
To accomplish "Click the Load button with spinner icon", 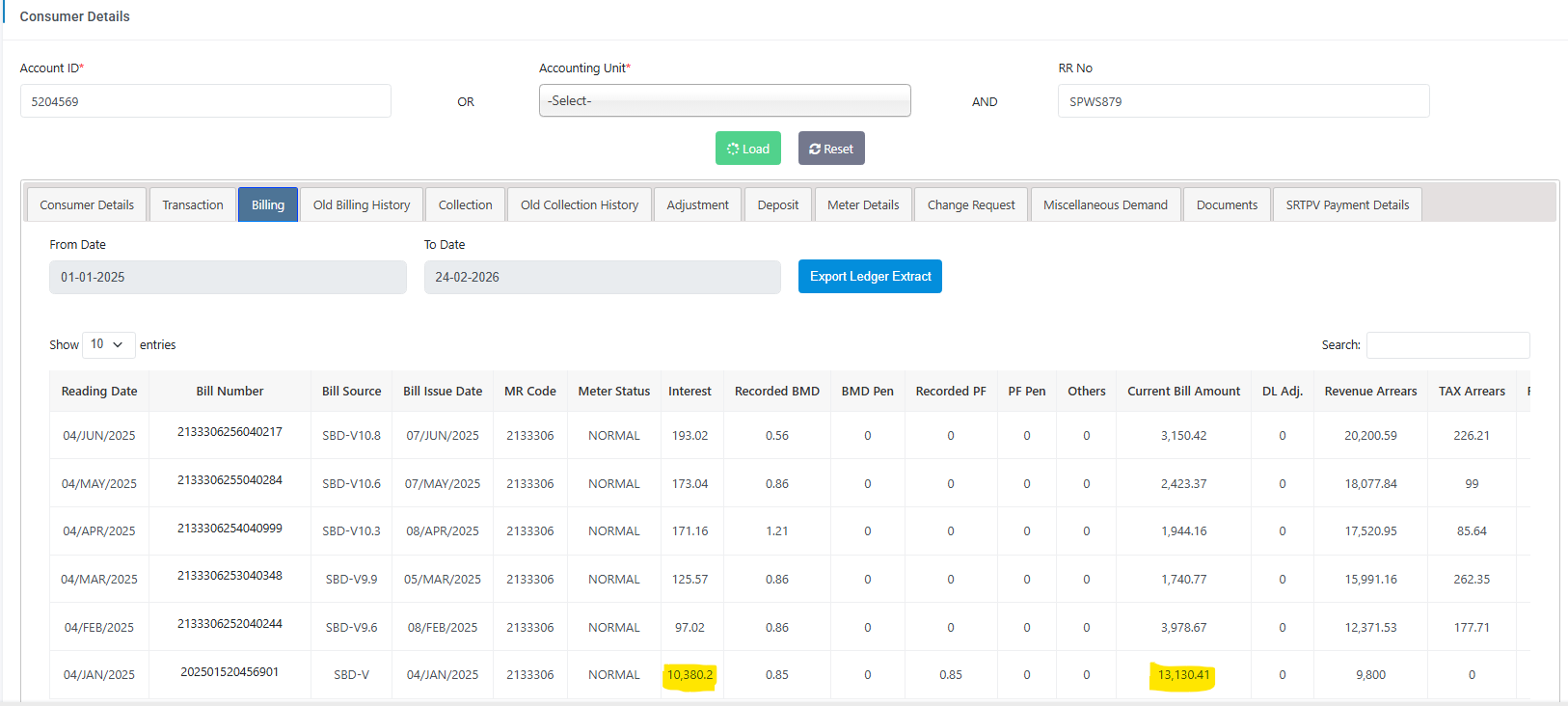I will [747, 149].
